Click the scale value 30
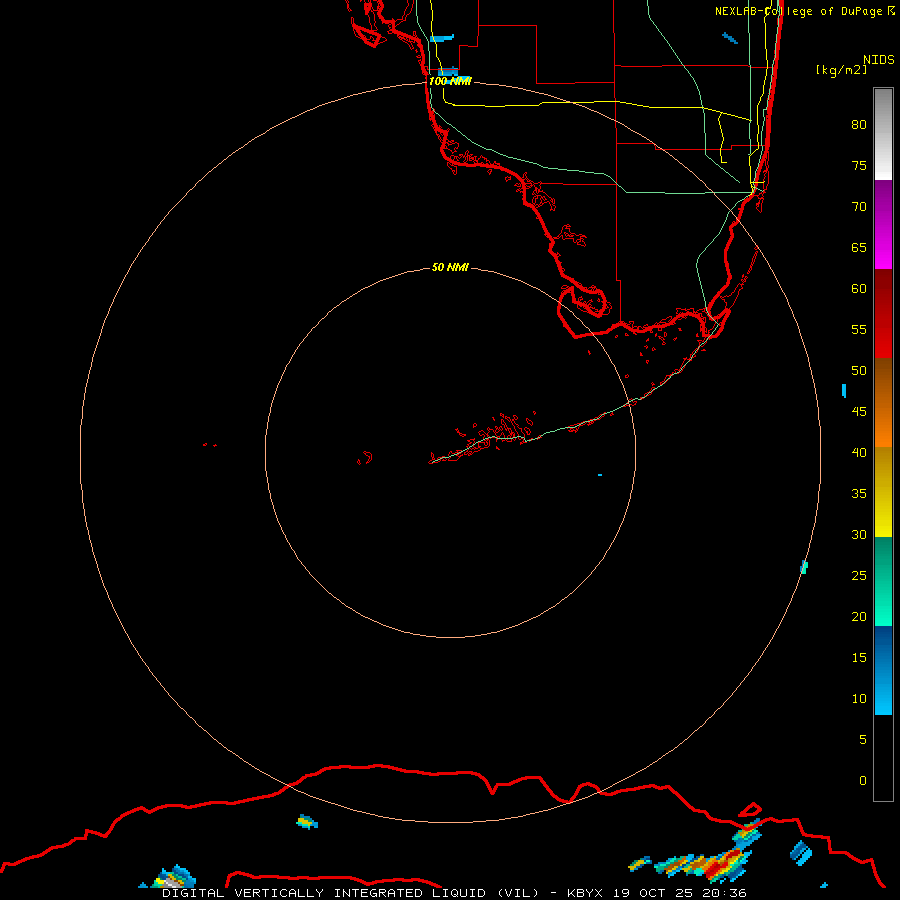Image resolution: width=900 pixels, height=900 pixels. click(x=859, y=535)
